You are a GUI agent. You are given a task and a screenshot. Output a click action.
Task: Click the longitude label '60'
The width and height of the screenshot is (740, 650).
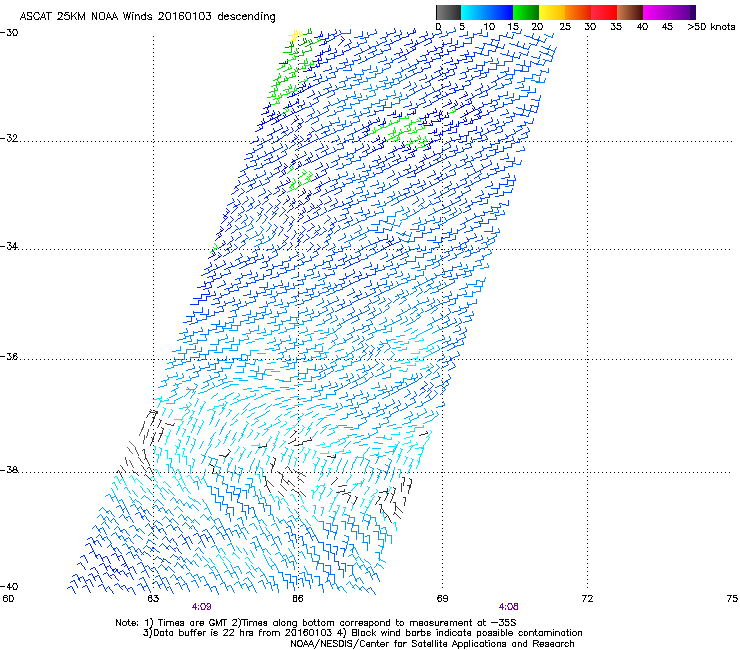tap(8, 599)
